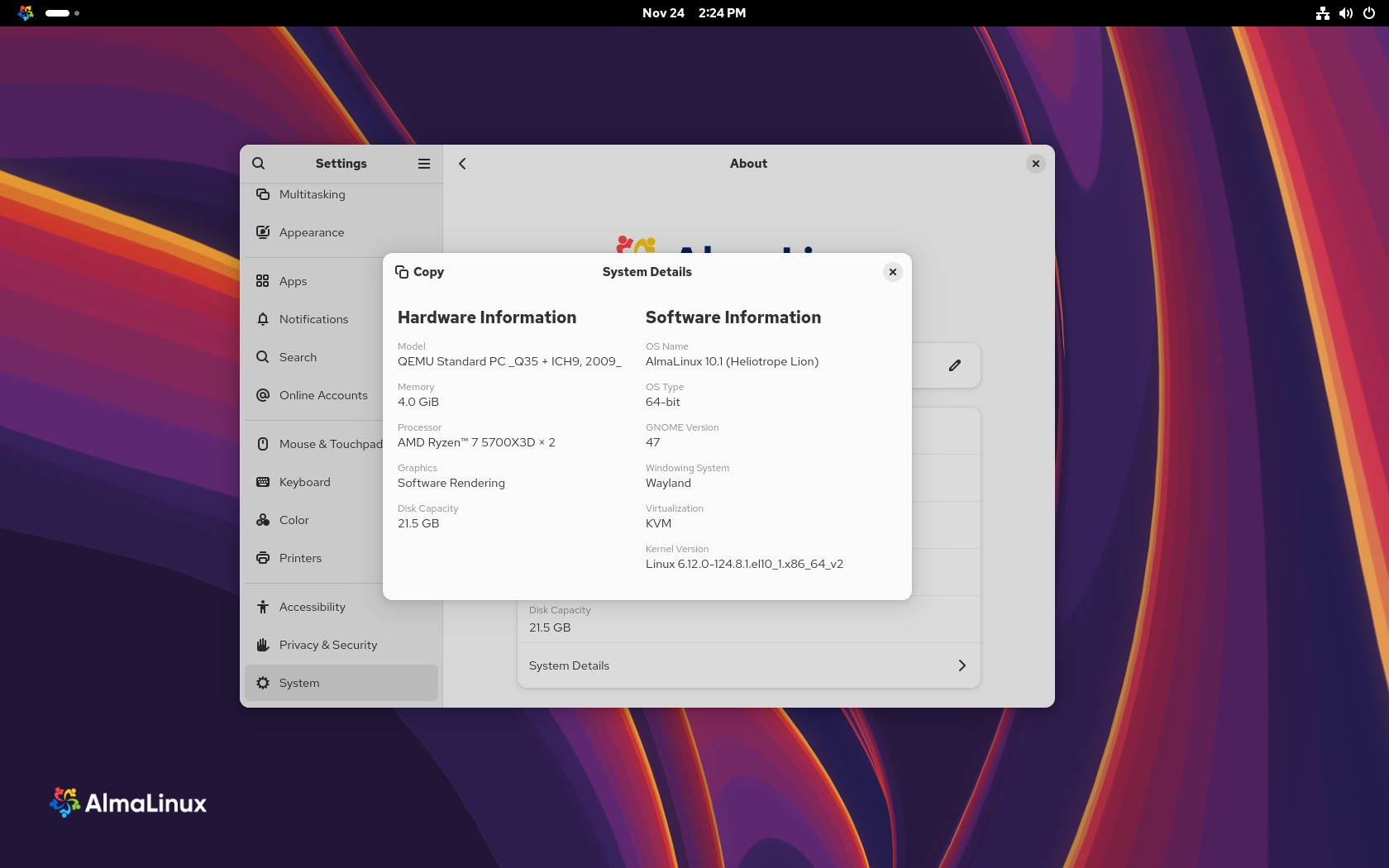Select the Mouse & Touchpad icon
The image size is (1389, 868).
[262, 444]
